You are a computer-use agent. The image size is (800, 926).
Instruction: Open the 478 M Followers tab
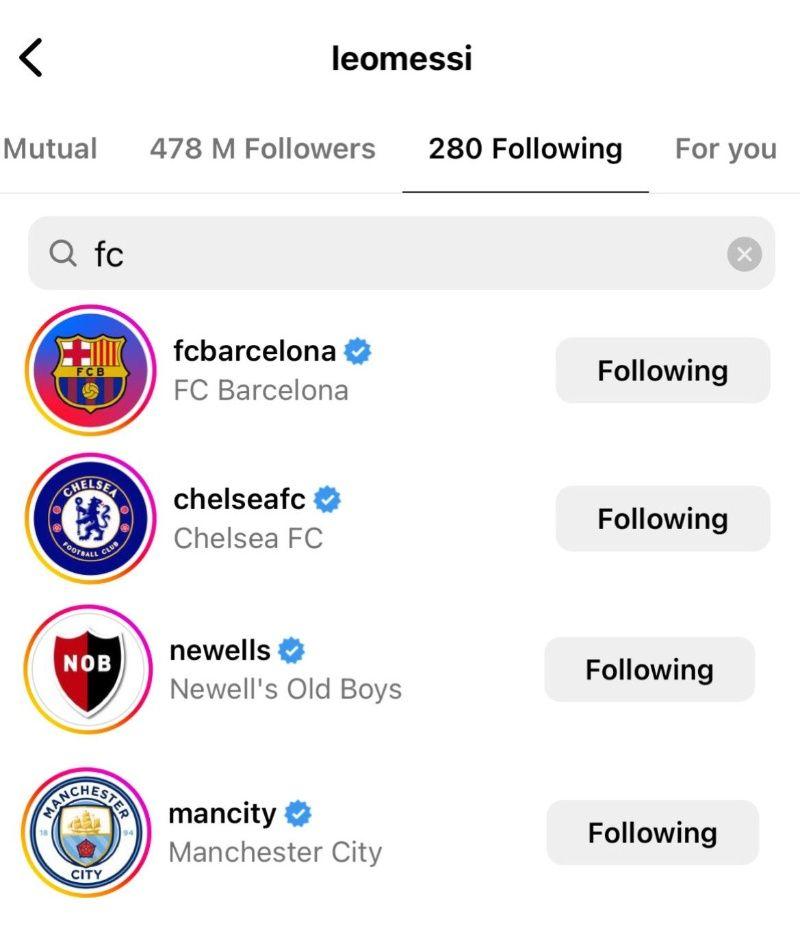pos(262,149)
